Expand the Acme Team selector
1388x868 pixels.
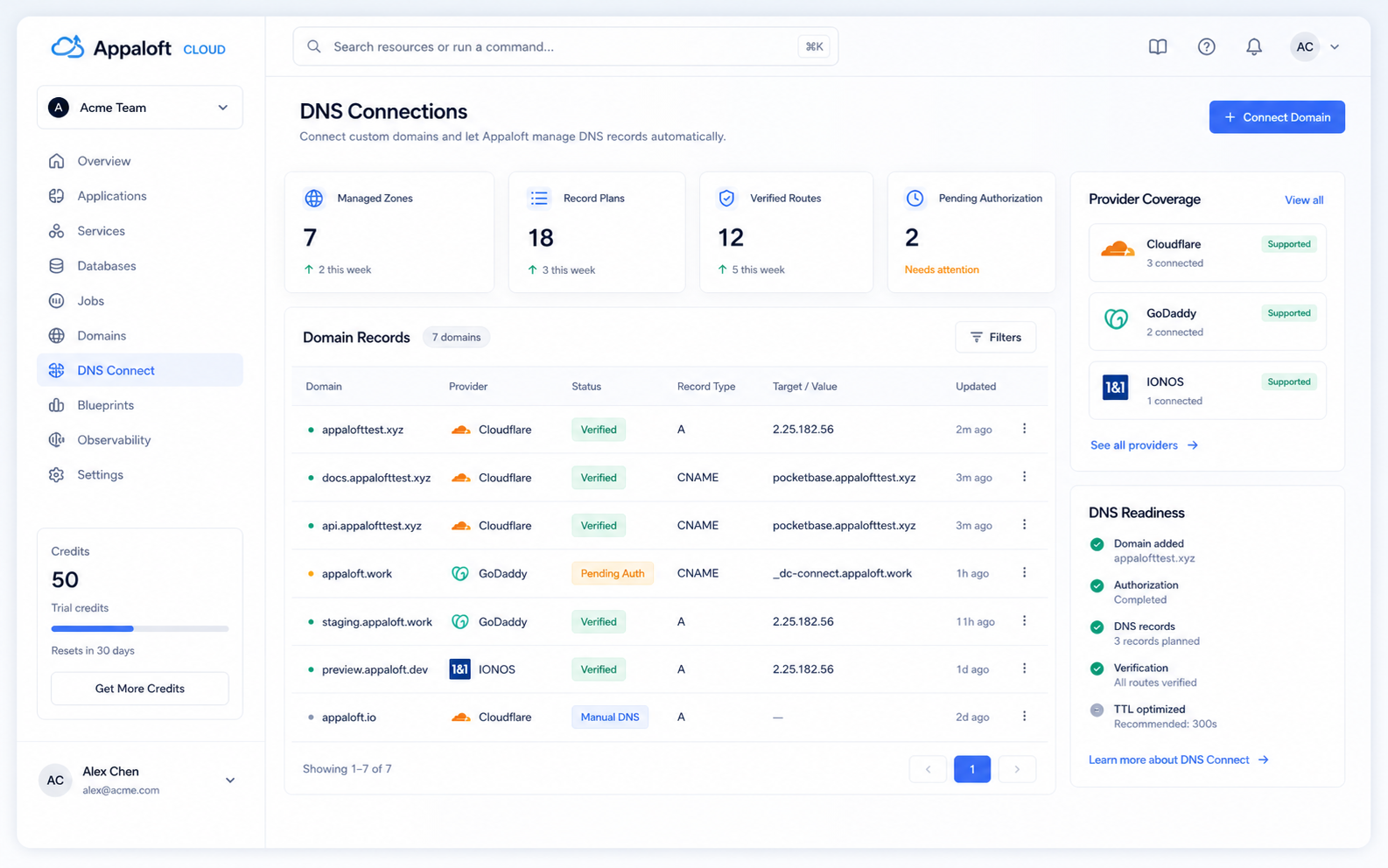click(140, 108)
